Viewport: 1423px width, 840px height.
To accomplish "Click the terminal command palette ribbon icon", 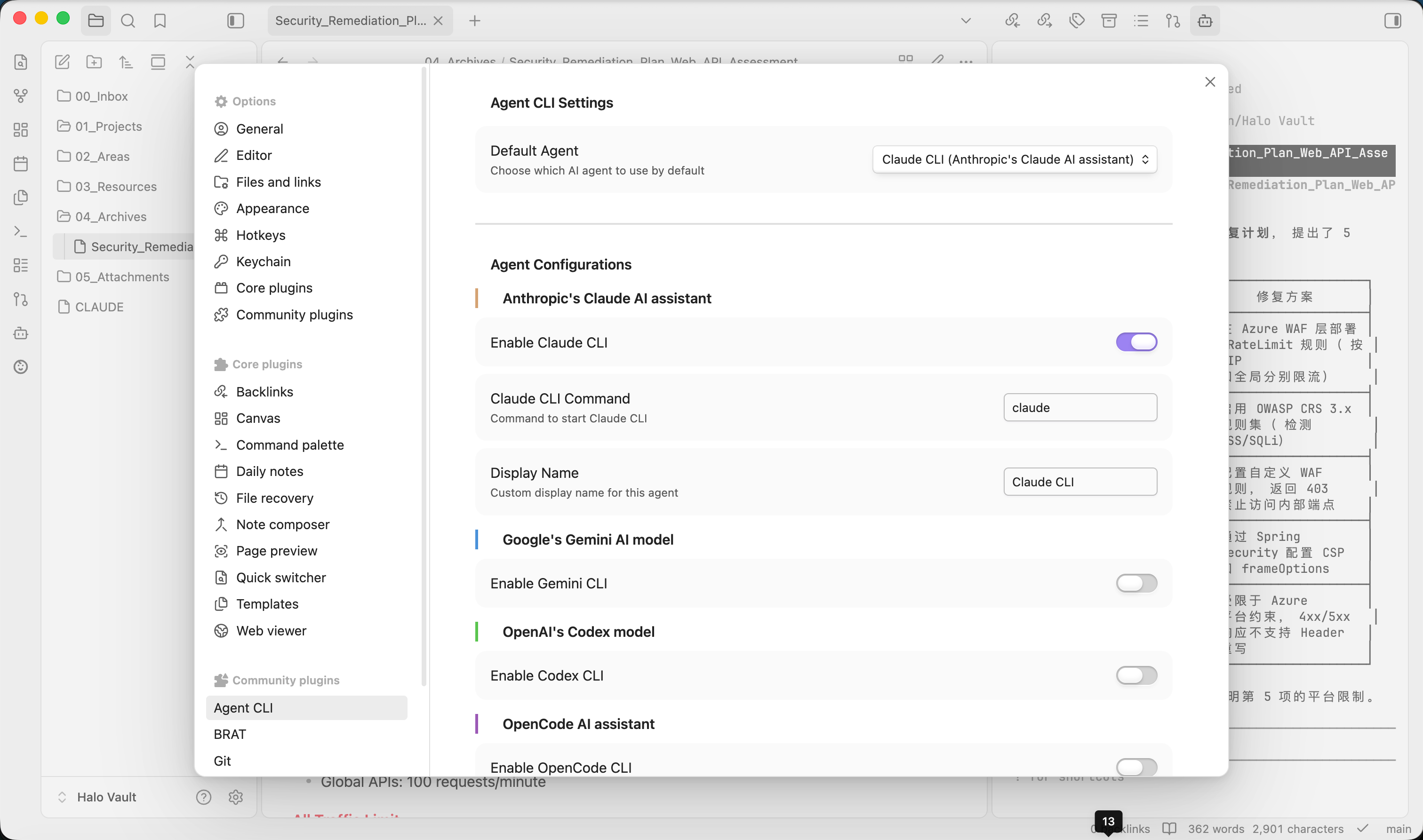I will coord(21,231).
